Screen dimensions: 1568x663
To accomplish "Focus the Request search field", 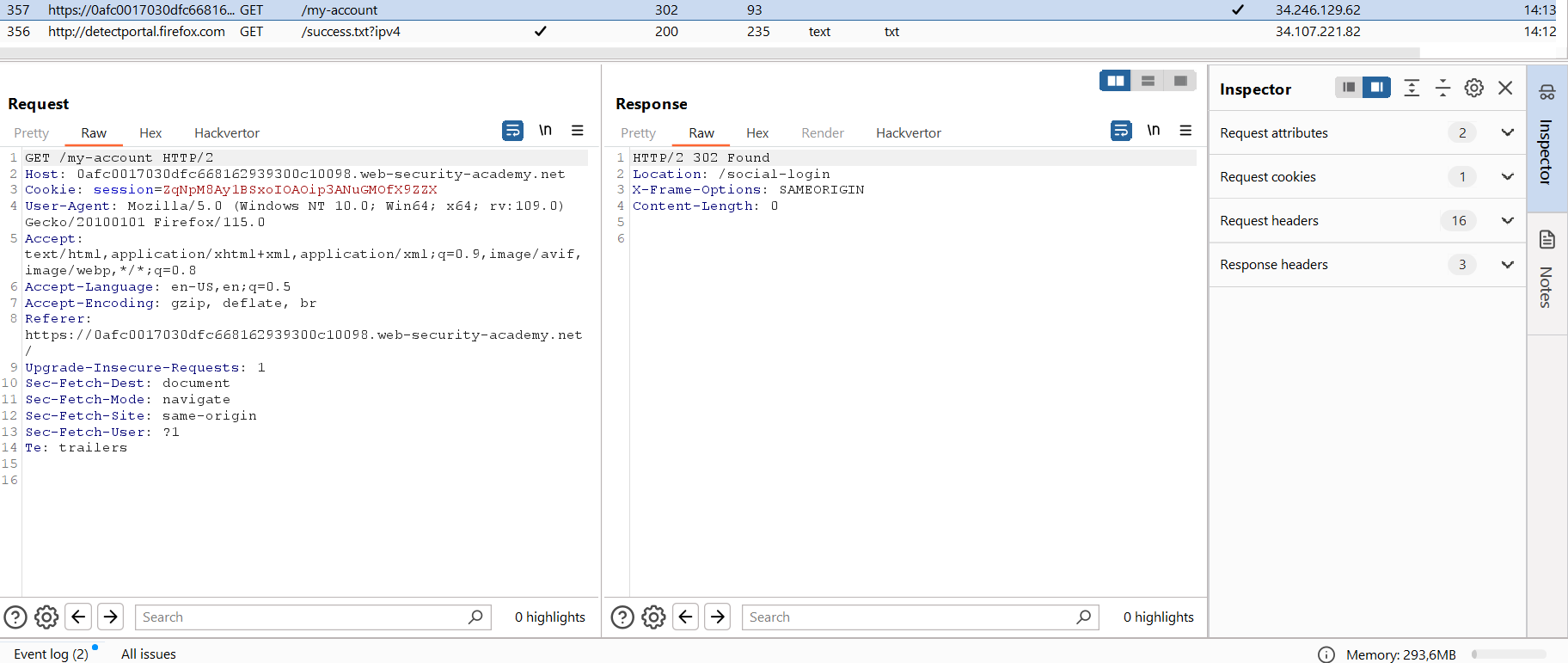I will pos(313,617).
